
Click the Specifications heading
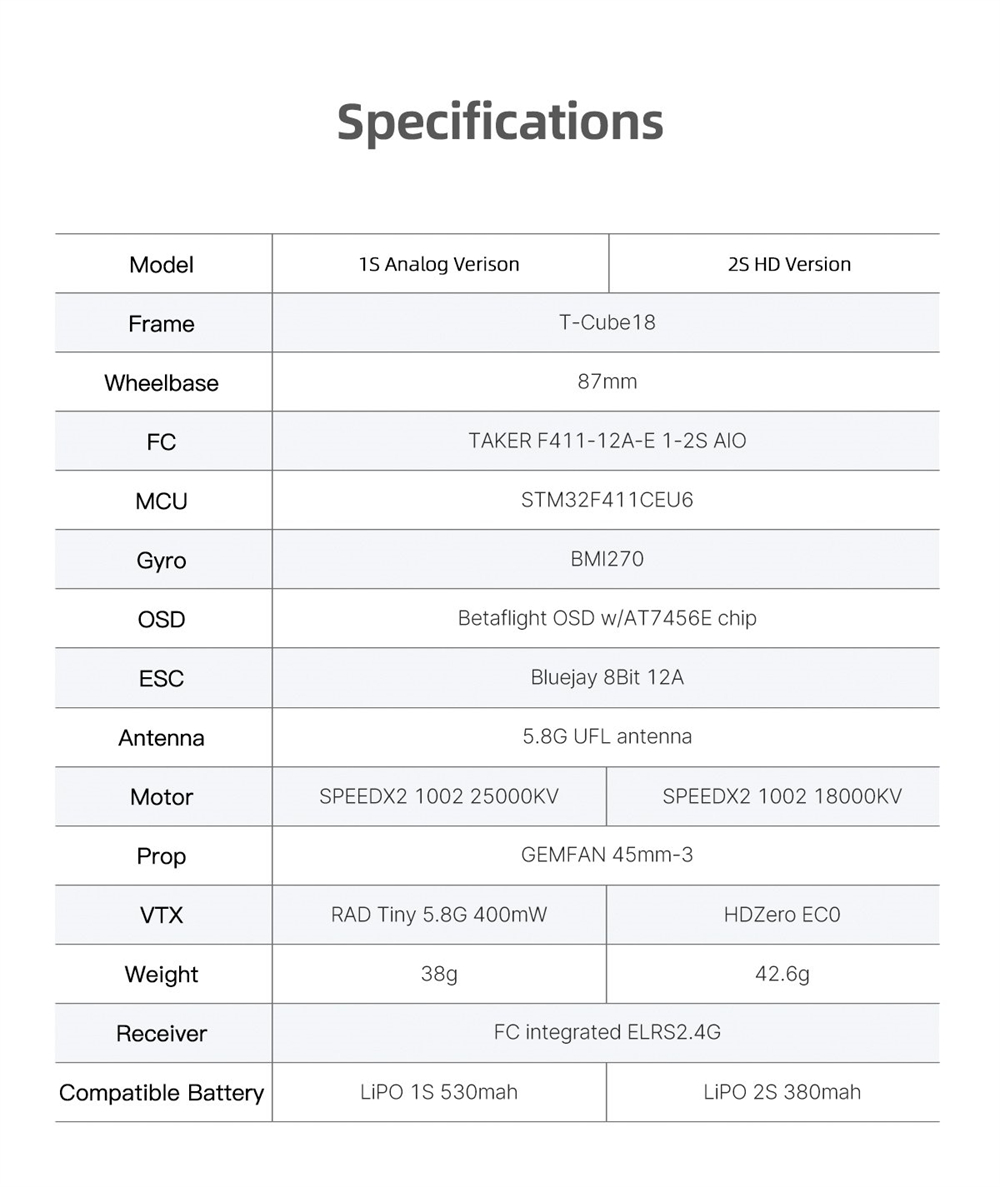pos(500,122)
